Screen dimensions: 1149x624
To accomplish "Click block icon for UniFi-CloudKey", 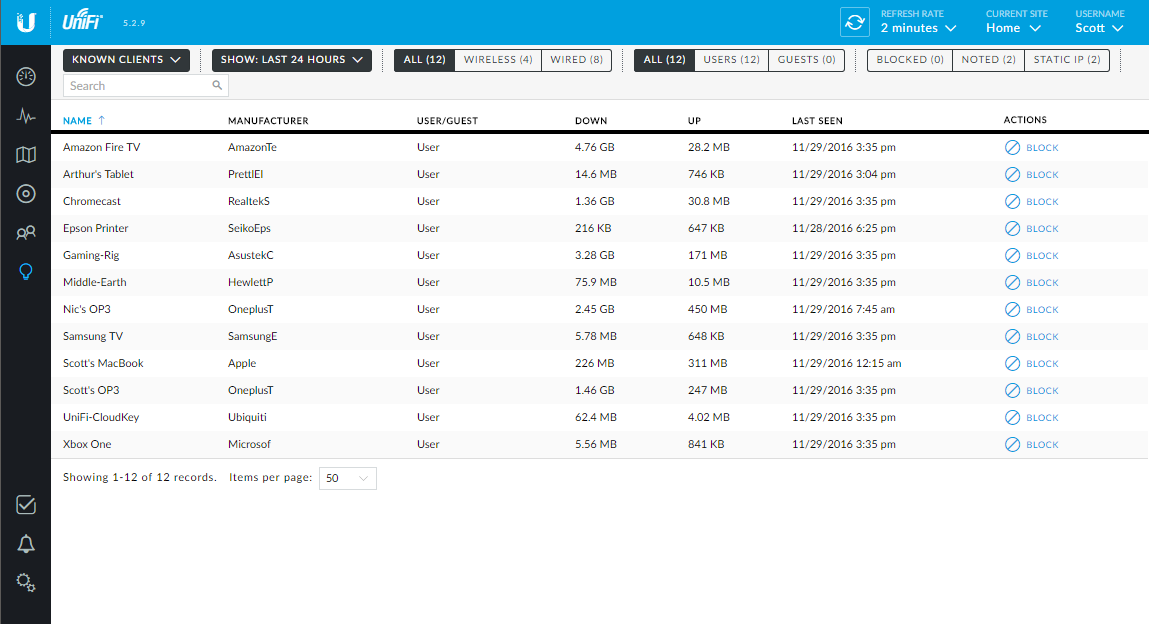I will [x=1012, y=417].
